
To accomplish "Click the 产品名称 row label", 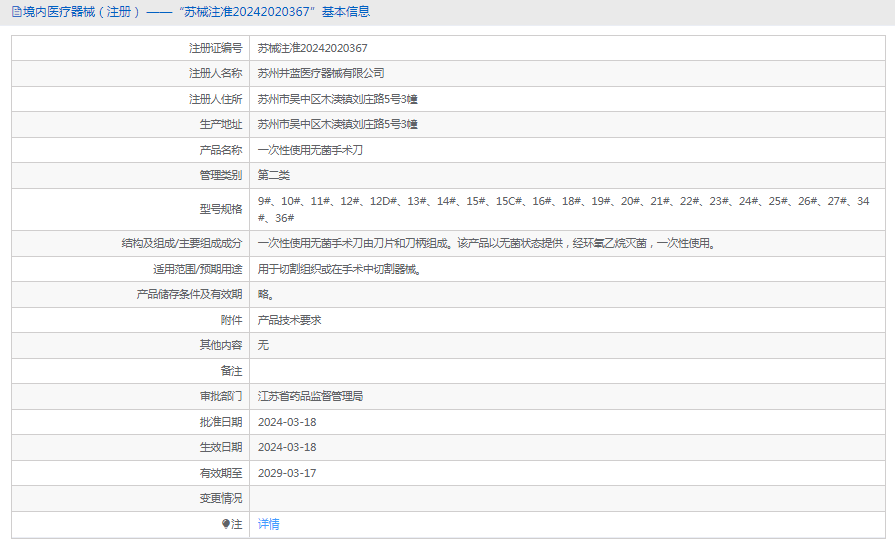I will coord(221,150).
